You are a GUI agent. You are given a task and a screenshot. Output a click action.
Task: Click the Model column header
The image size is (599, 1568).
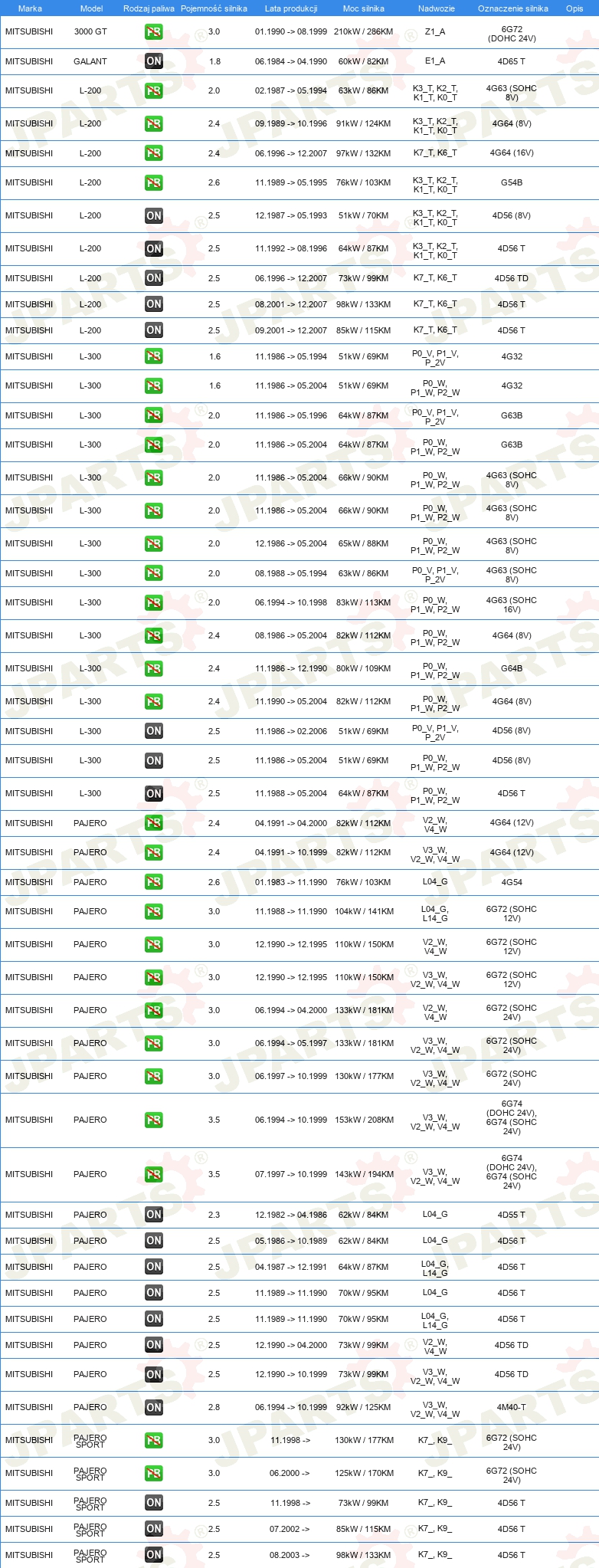click(92, 8)
